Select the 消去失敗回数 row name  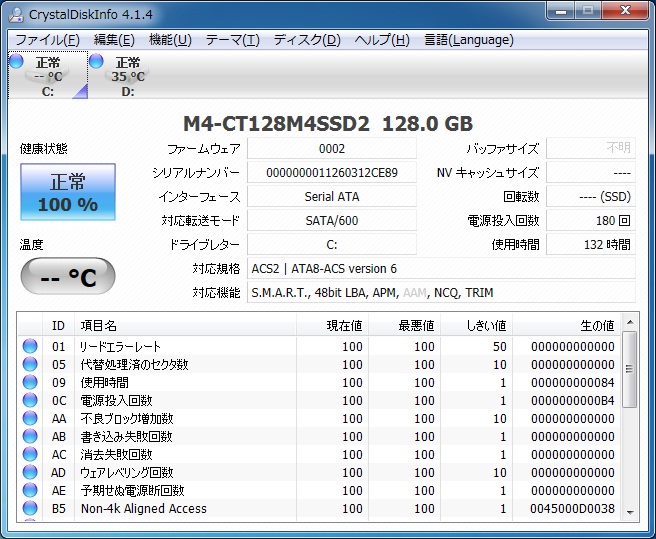point(116,454)
